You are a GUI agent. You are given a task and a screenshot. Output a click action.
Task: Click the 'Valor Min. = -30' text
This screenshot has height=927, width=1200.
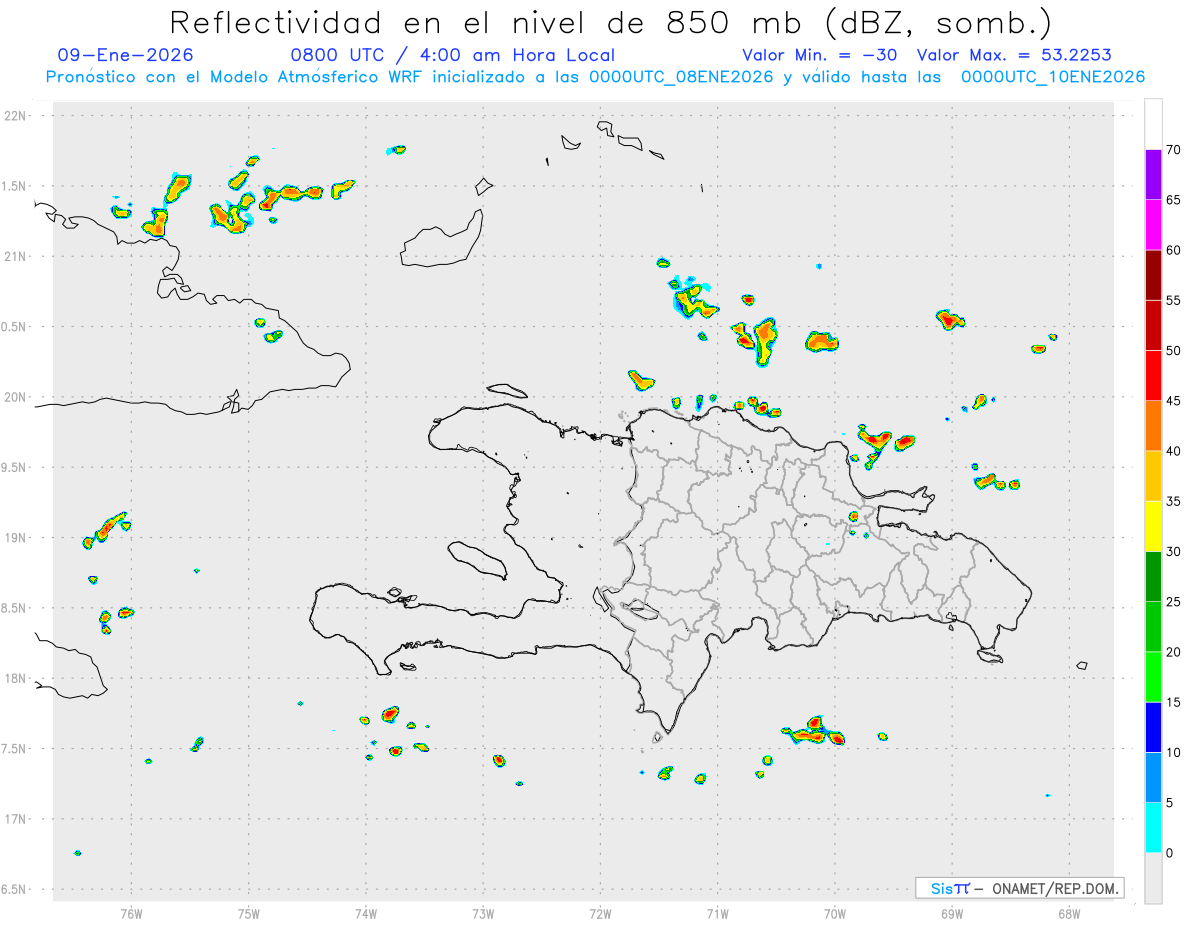pyautogui.click(x=819, y=55)
